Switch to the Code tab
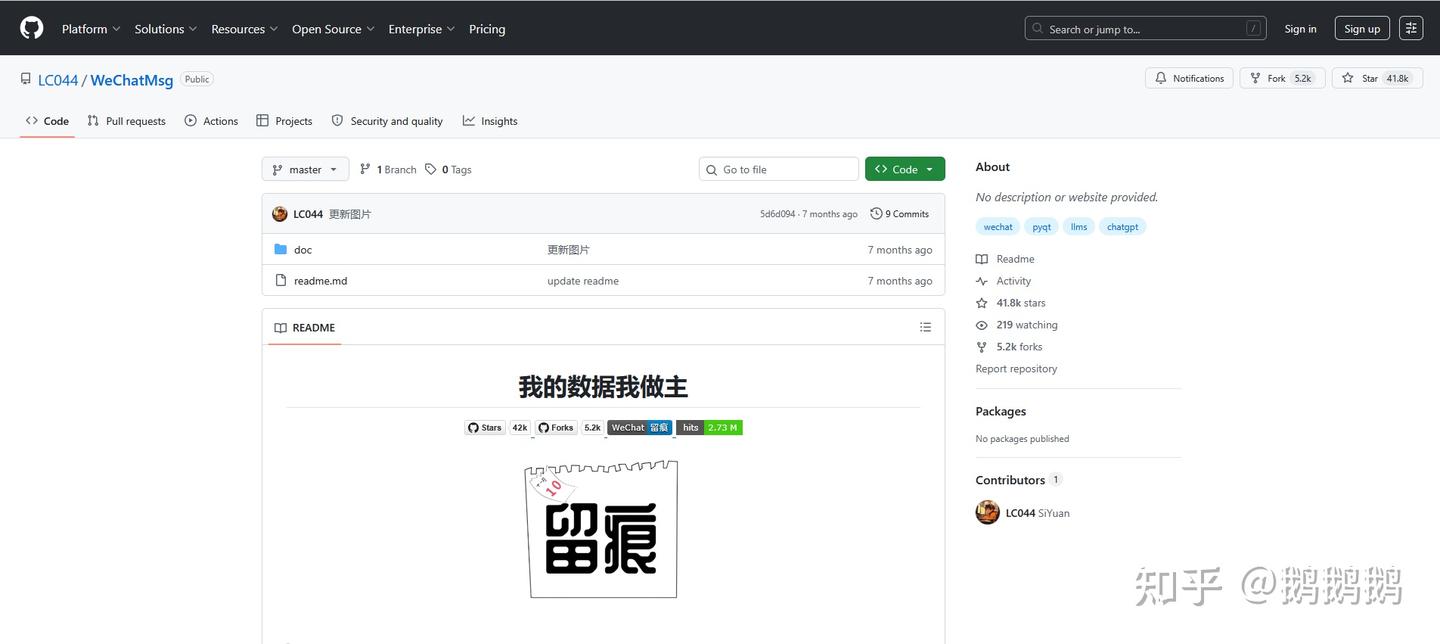This screenshot has width=1440, height=644. pos(47,121)
